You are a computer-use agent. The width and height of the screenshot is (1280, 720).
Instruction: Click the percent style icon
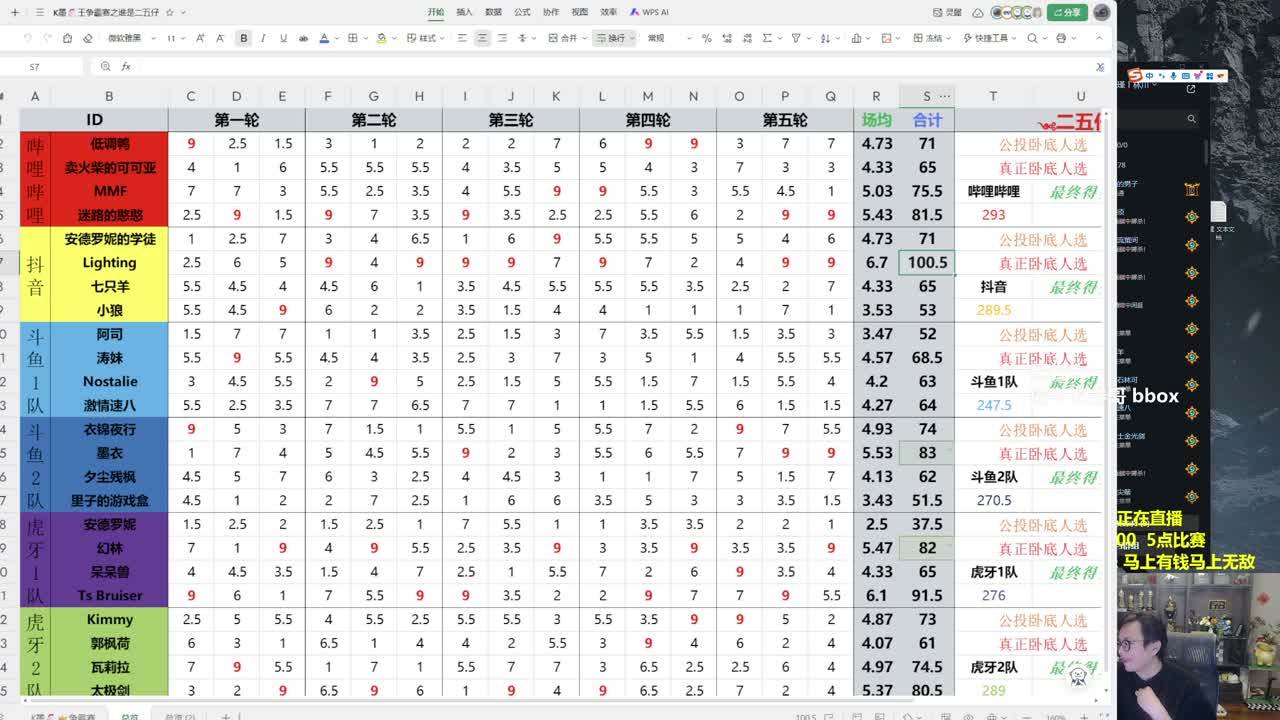(707, 38)
